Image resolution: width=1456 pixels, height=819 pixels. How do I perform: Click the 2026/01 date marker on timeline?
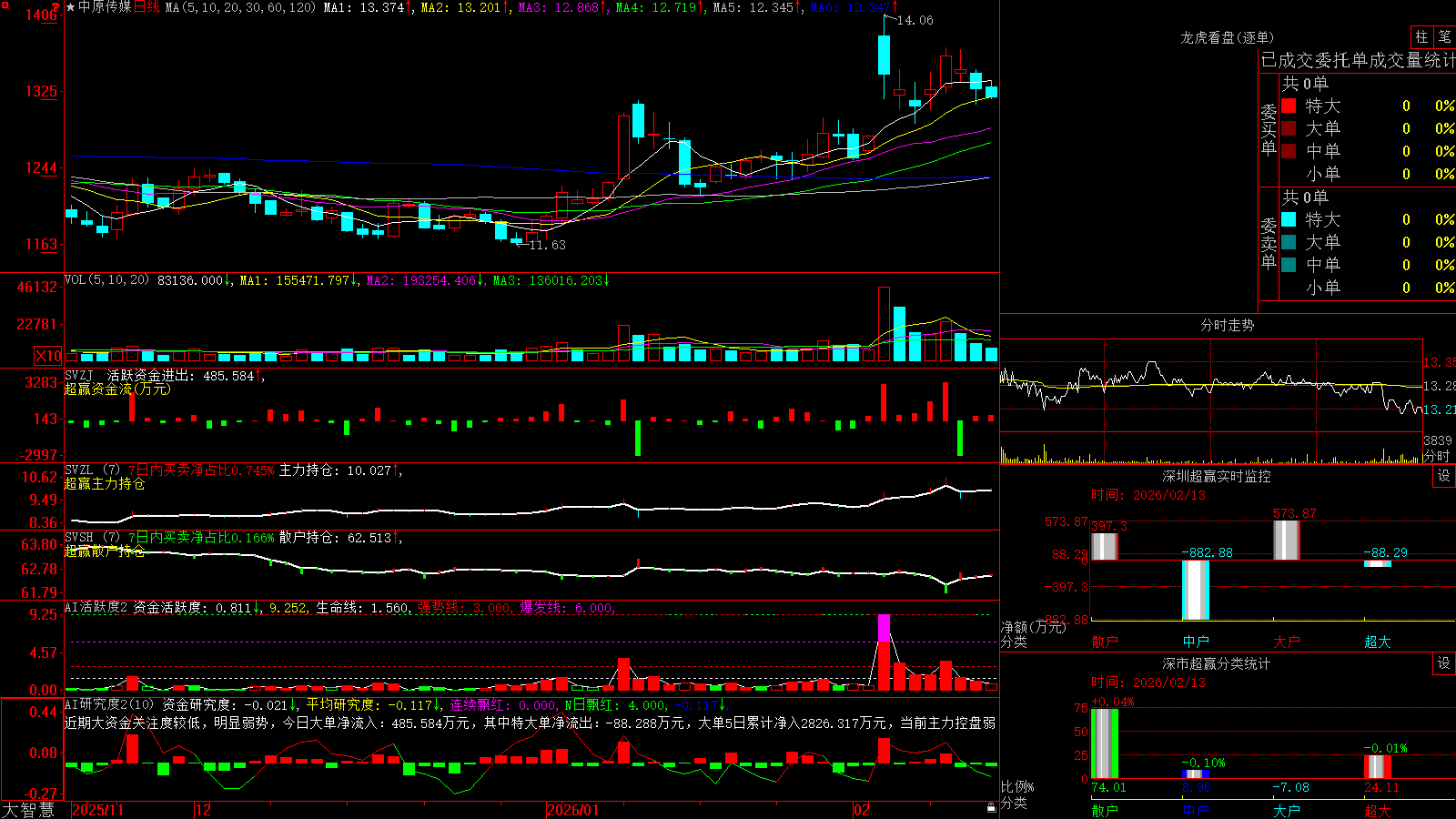pos(573,810)
